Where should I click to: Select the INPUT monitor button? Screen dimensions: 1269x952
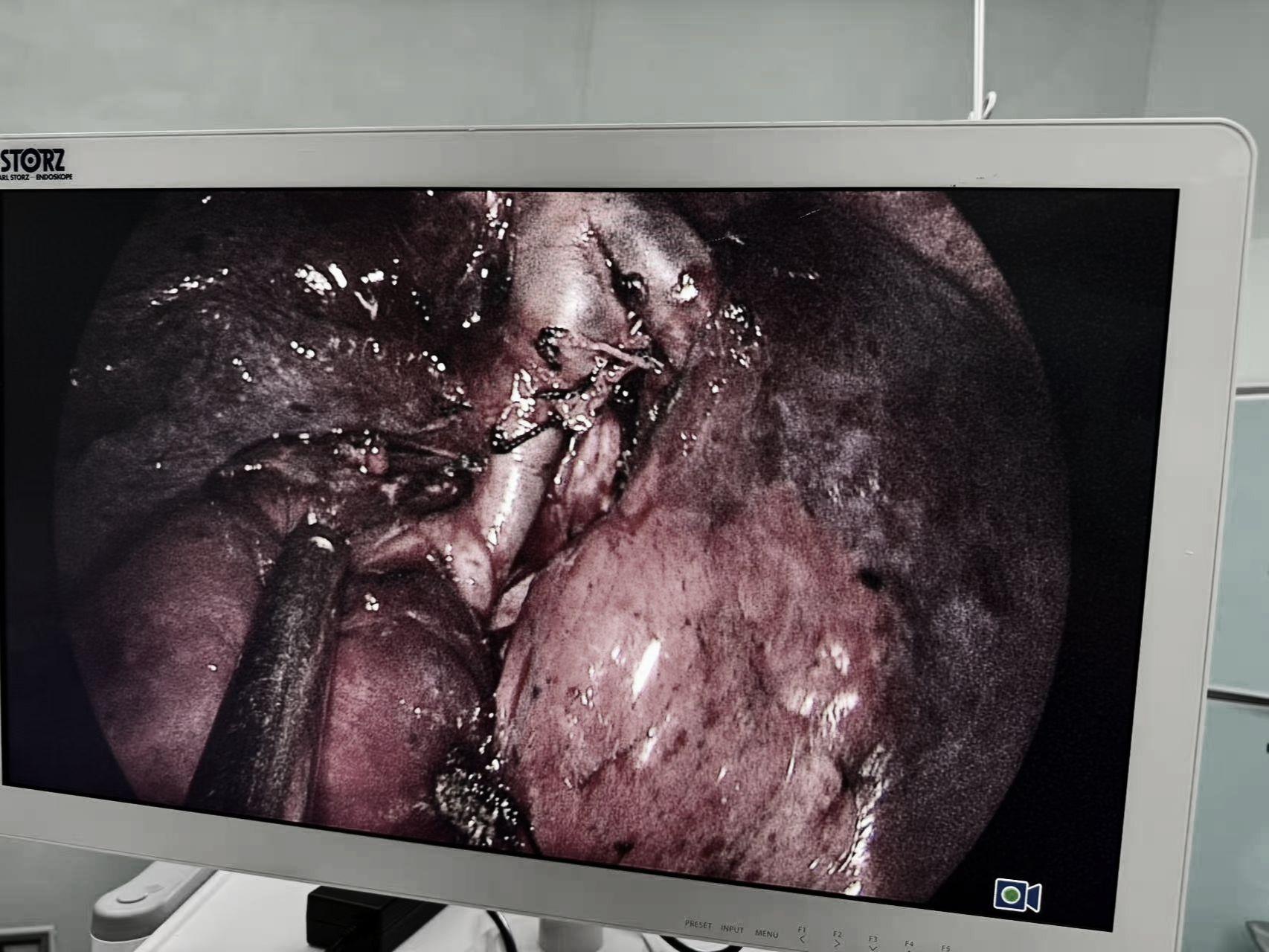coord(732,929)
